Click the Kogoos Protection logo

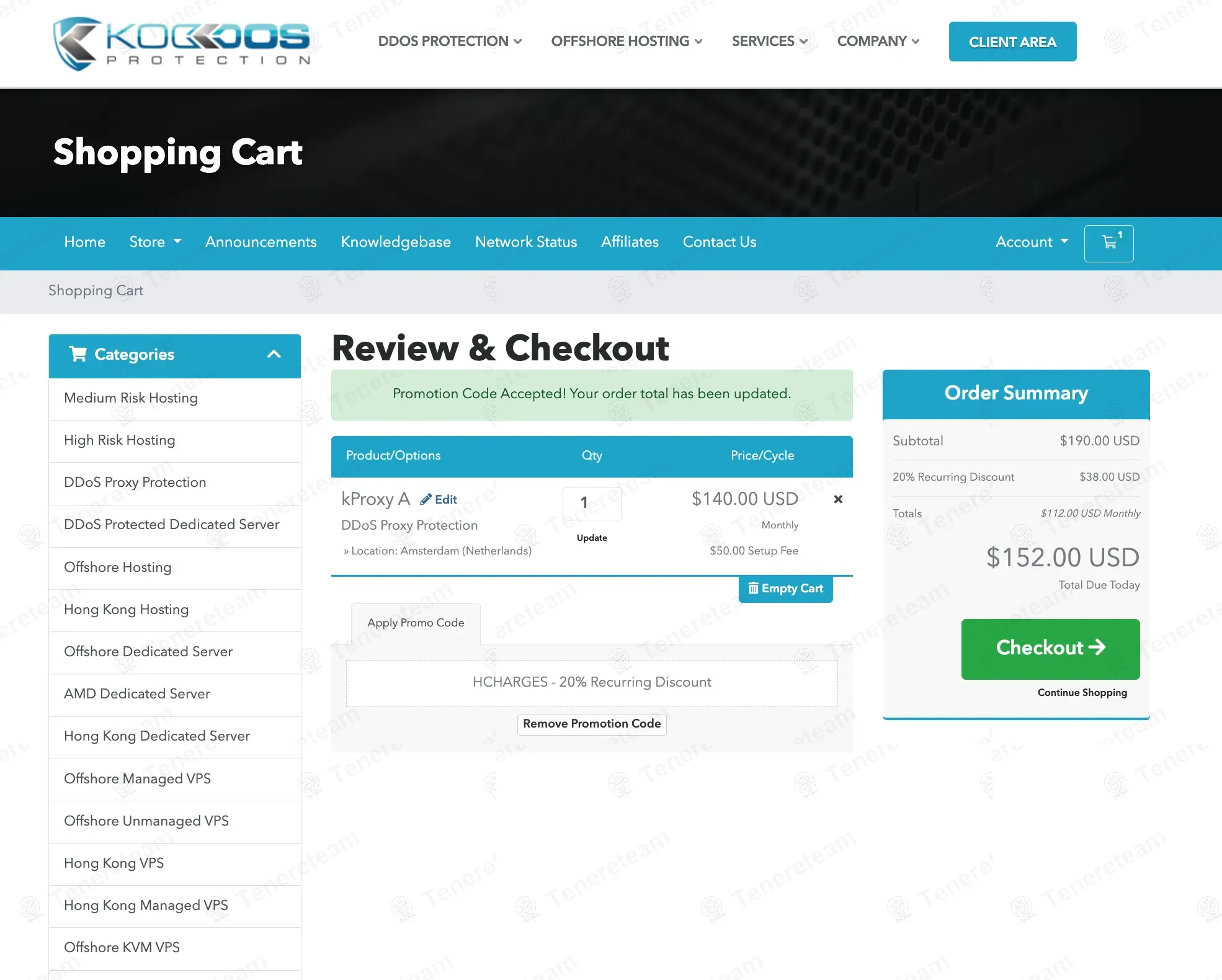(182, 43)
